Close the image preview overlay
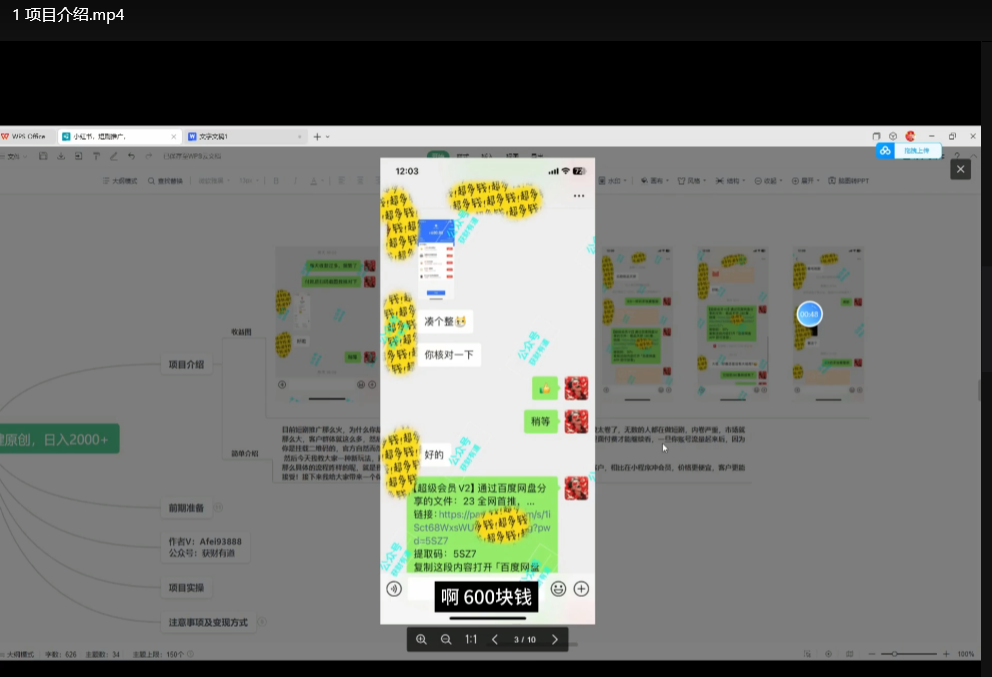Viewport: 992px width, 677px height. click(x=960, y=169)
